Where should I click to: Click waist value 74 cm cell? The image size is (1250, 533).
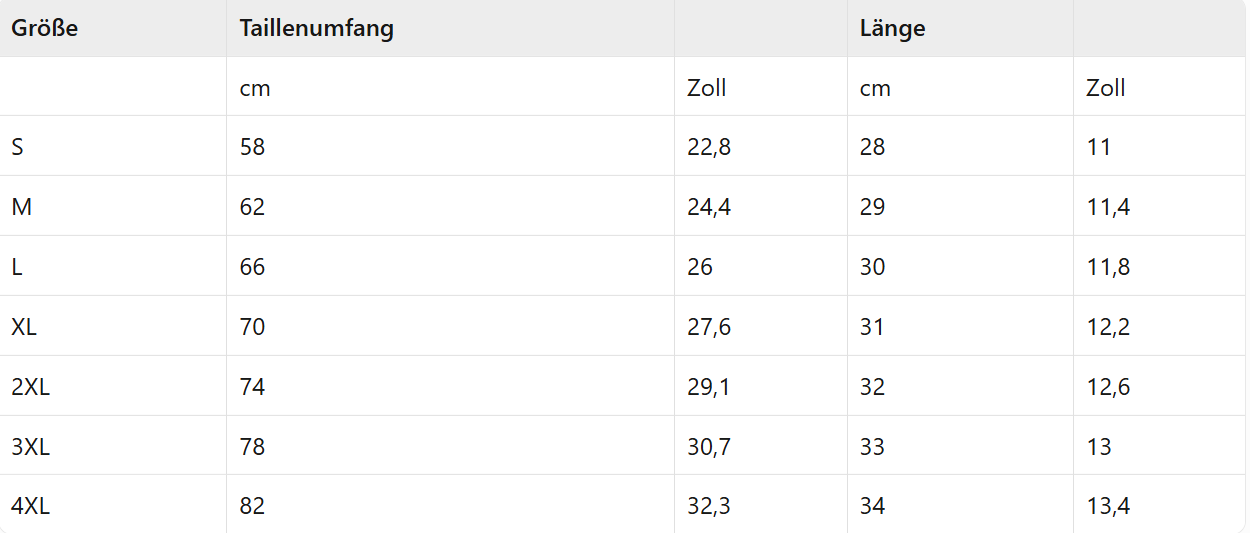[252, 387]
